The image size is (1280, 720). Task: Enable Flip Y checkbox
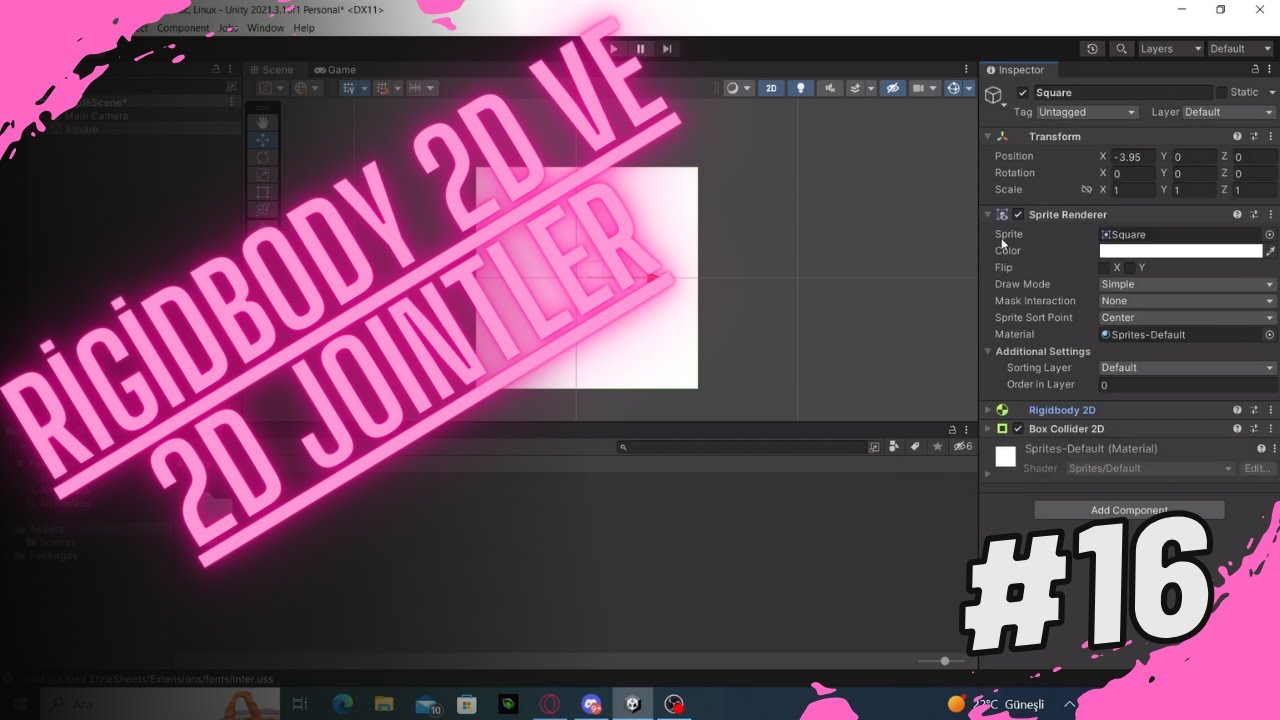(1129, 268)
